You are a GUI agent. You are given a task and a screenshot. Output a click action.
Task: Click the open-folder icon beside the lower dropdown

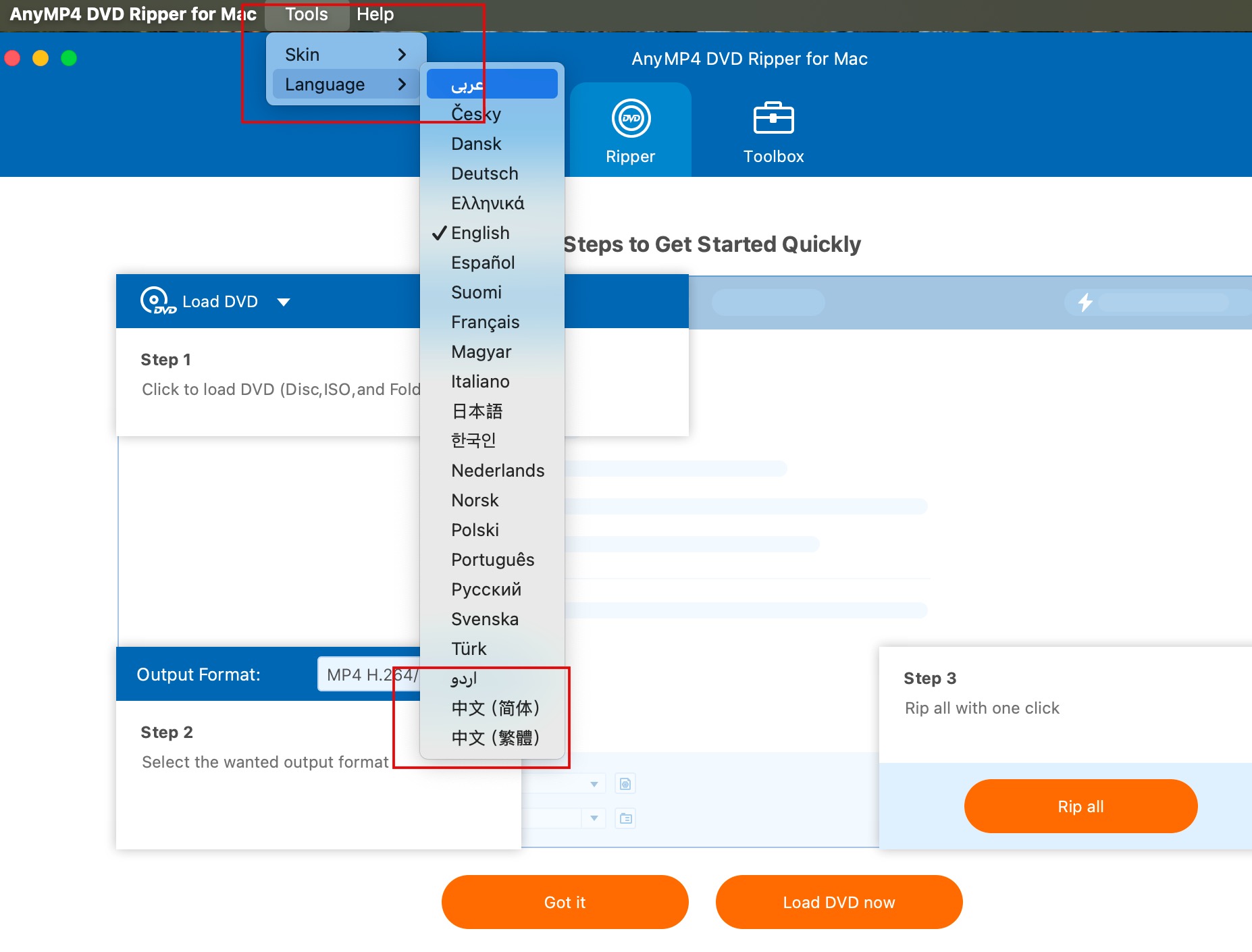coord(625,818)
